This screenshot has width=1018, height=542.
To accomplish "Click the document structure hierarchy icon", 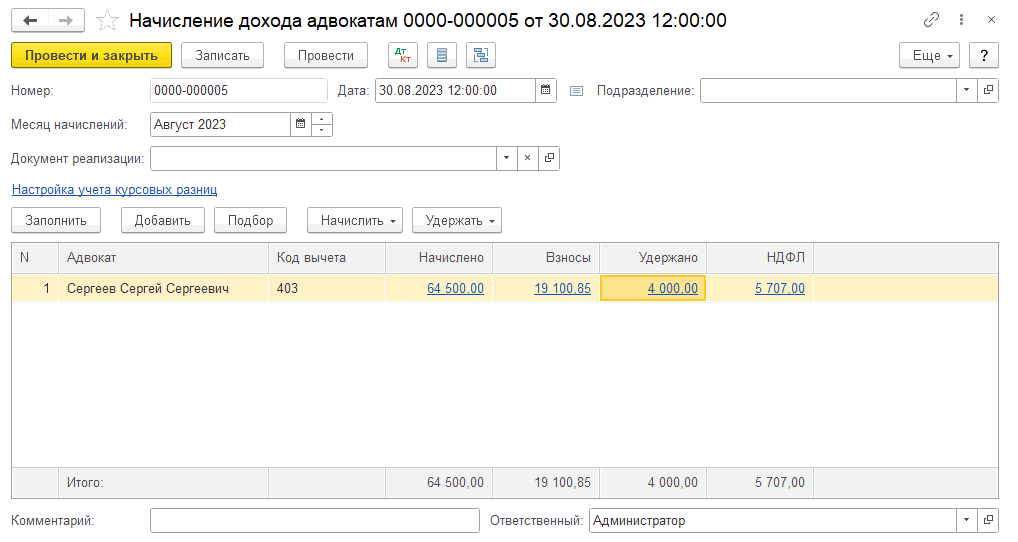I will point(480,55).
